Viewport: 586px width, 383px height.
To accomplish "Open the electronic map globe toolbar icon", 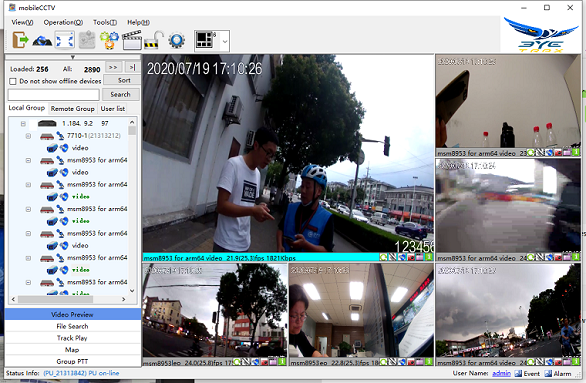I will coord(42,40).
